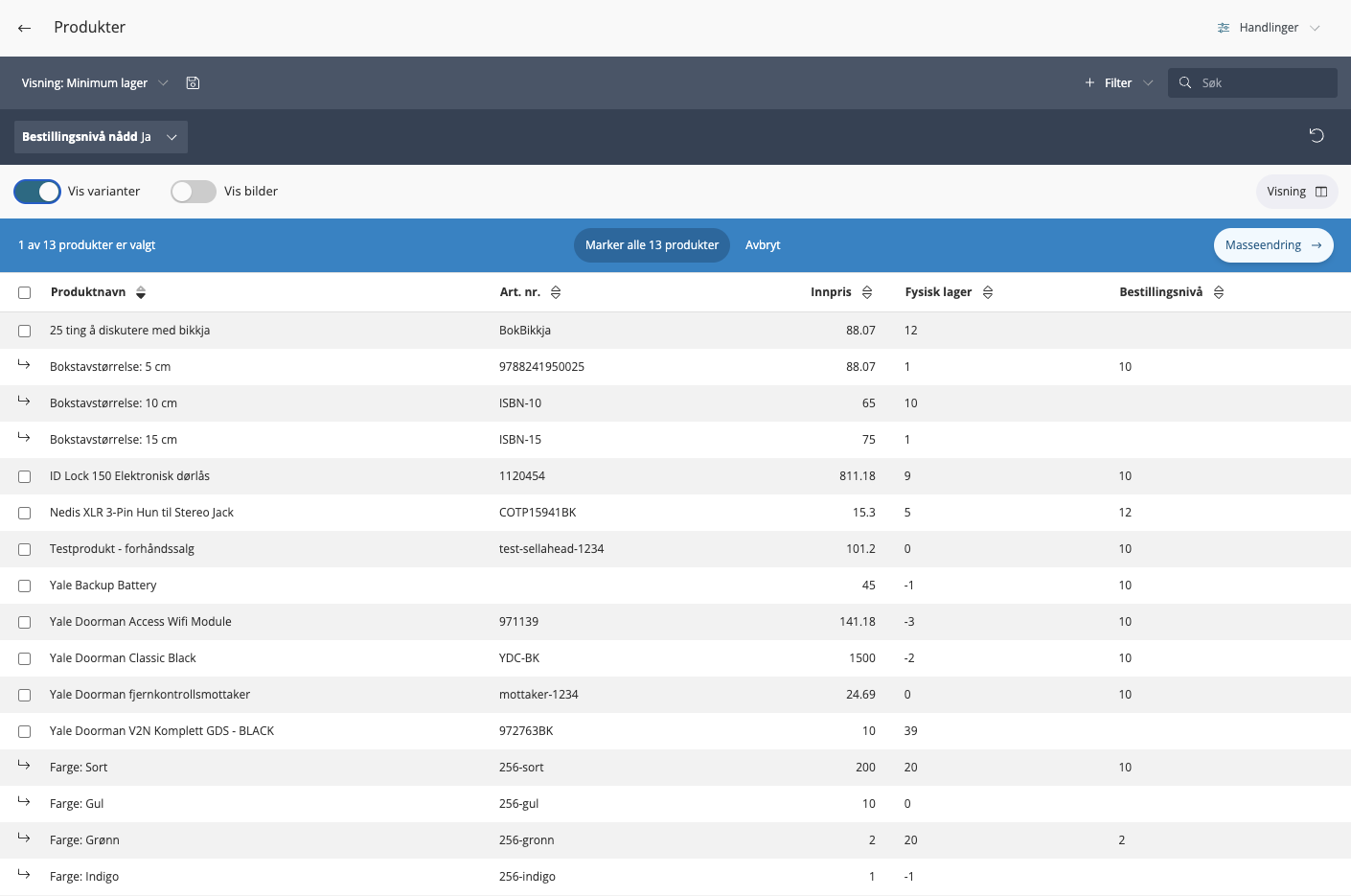This screenshot has width=1351, height=896.
Task: Tick the select-all checkbox in the header
Action: (25, 293)
